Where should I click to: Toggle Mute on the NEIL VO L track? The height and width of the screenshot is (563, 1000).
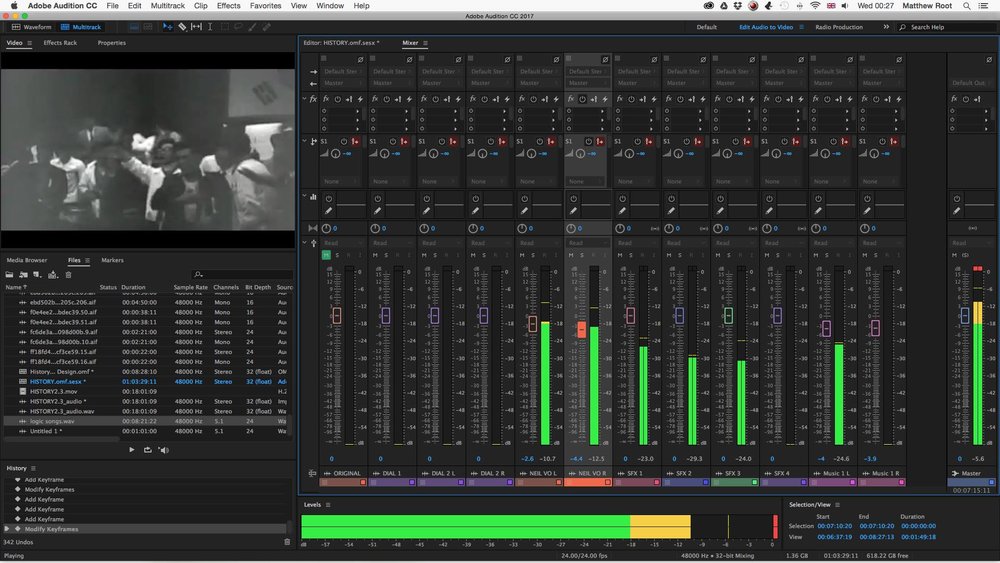click(522, 255)
